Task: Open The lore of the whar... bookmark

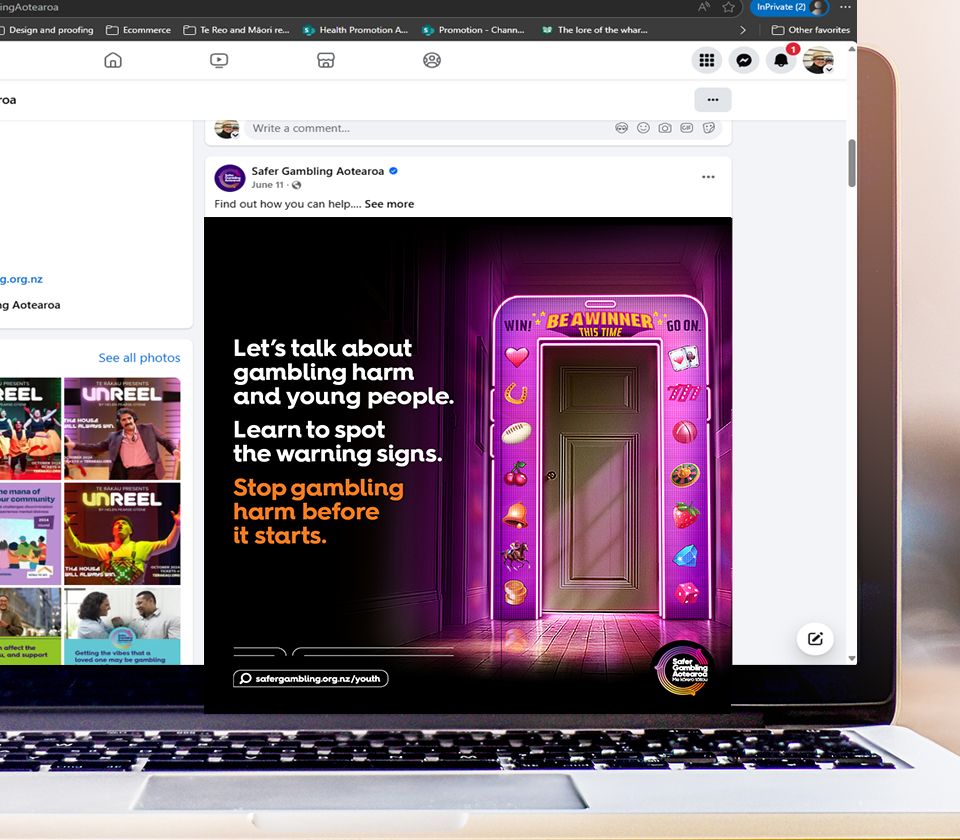Action: point(594,30)
